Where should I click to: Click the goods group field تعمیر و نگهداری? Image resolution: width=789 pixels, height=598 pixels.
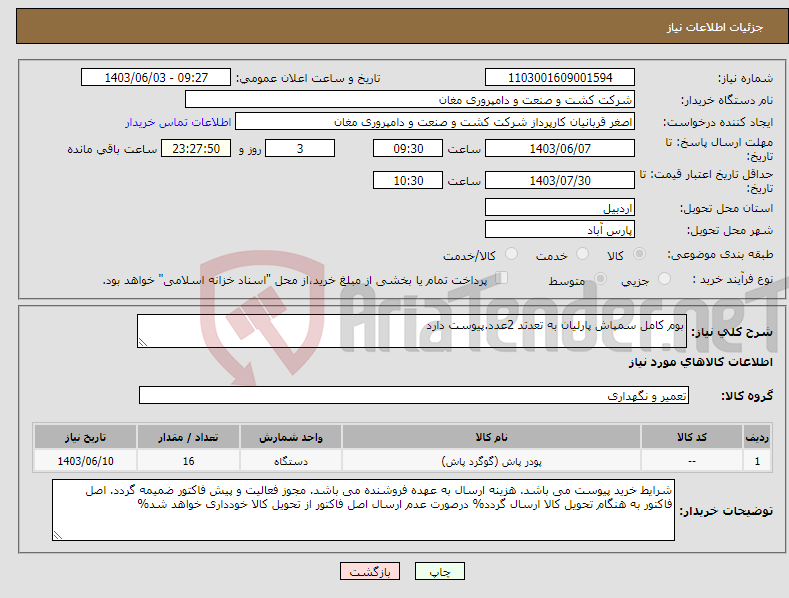(414, 396)
